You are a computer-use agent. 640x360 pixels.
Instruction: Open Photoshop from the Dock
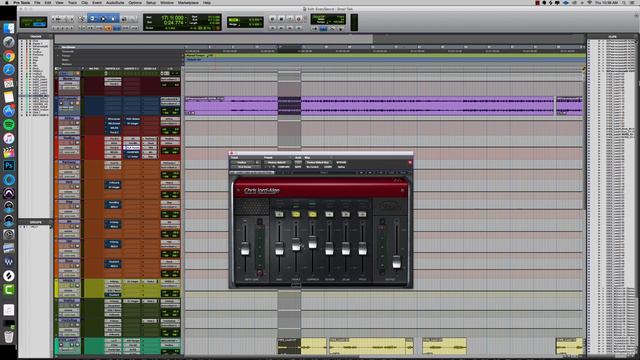click(9, 166)
